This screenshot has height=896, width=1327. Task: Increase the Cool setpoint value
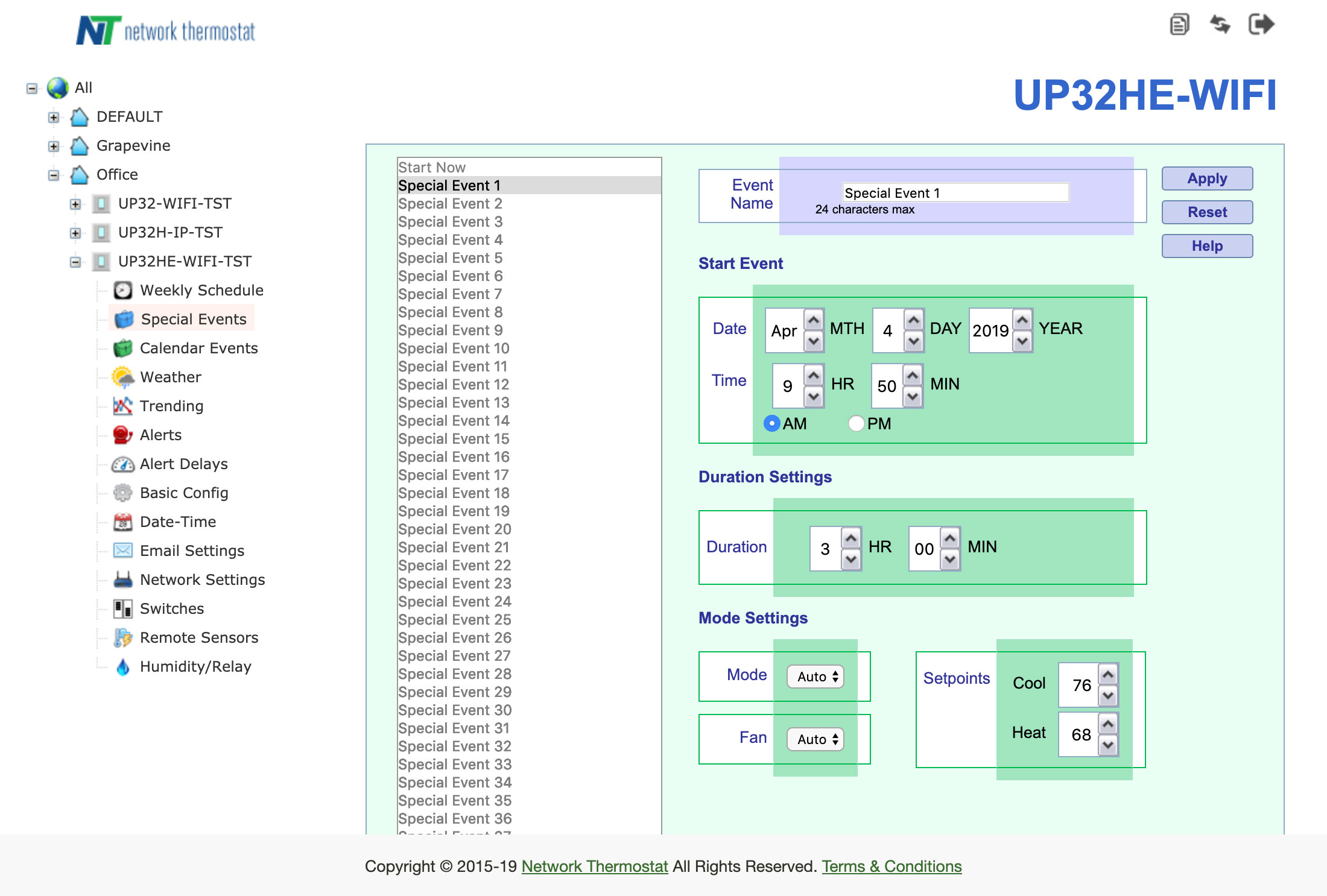(x=1108, y=674)
